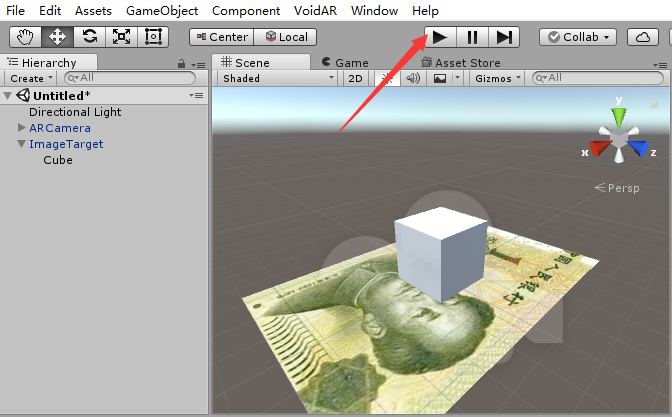
Task: Pause the game preview
Action: [472, 37]
